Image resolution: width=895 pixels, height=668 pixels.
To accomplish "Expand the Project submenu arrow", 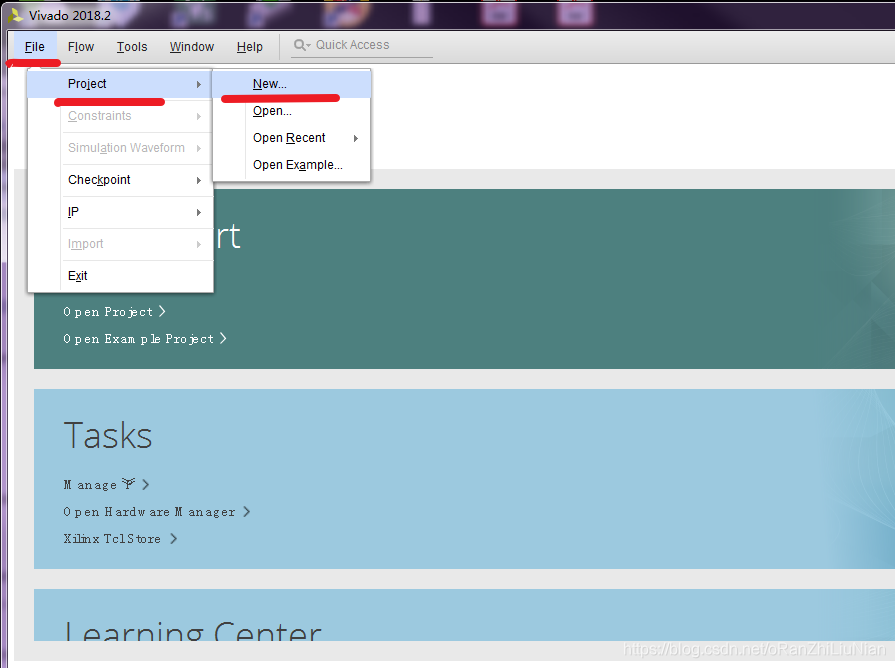I will (199, 84).
